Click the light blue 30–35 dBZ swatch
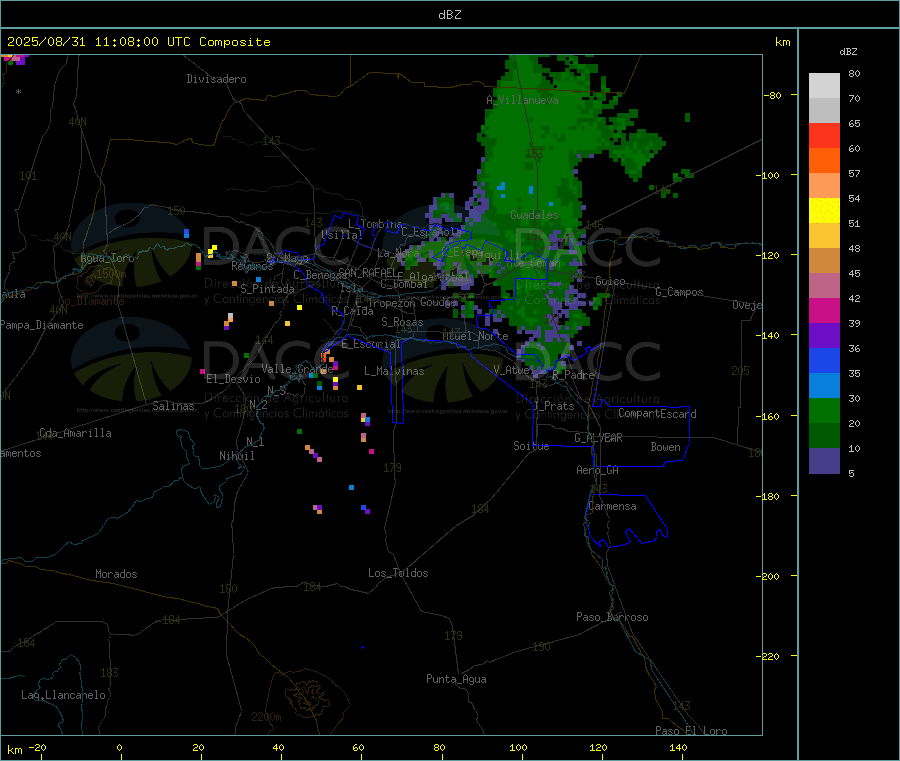The height and width of the screenshot is (761, 900). coord(824,386)
